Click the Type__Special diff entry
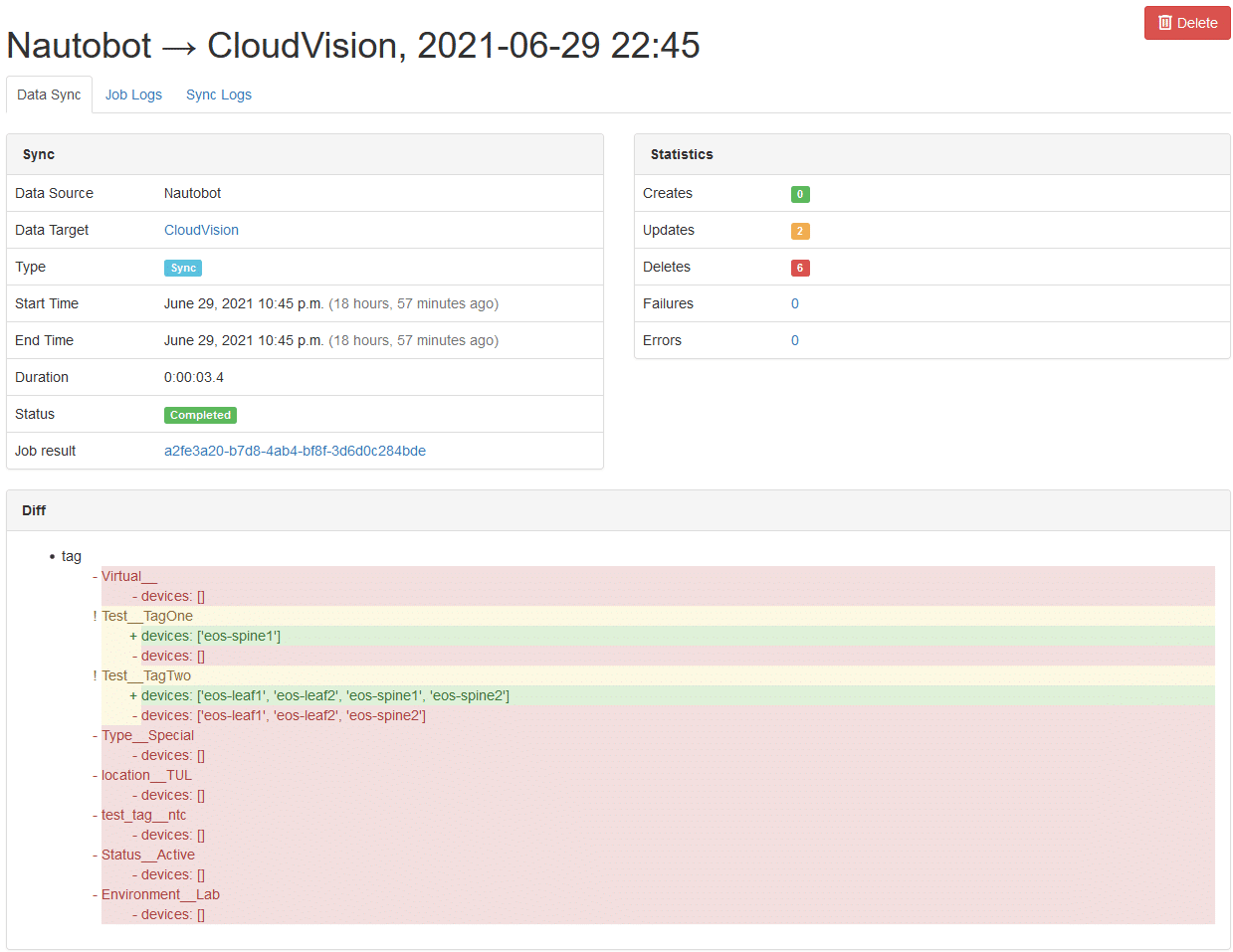This screenshot has height=952, width=1233. tap(147, 735)
